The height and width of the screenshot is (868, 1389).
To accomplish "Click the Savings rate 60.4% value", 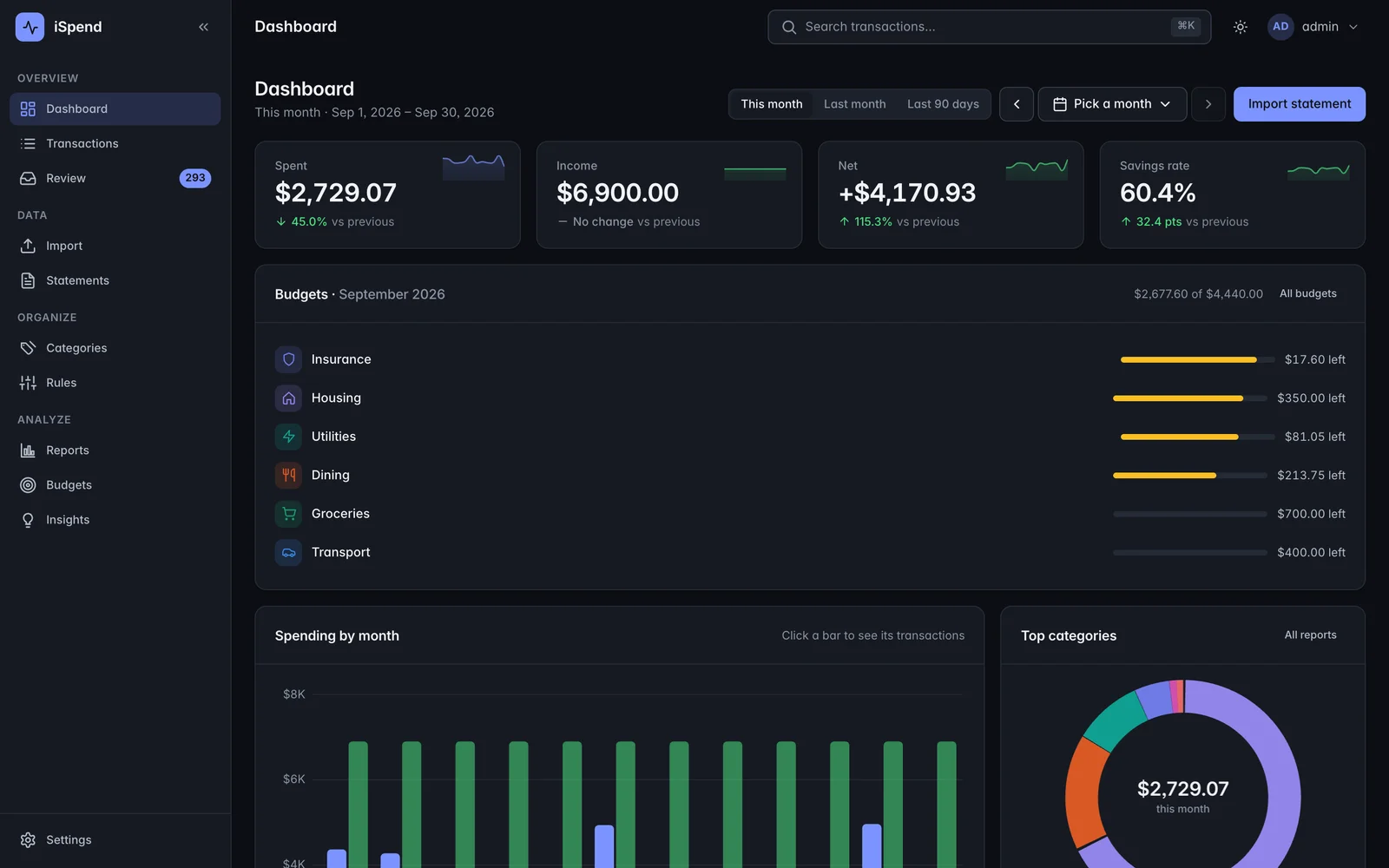I will point(1157,193).
